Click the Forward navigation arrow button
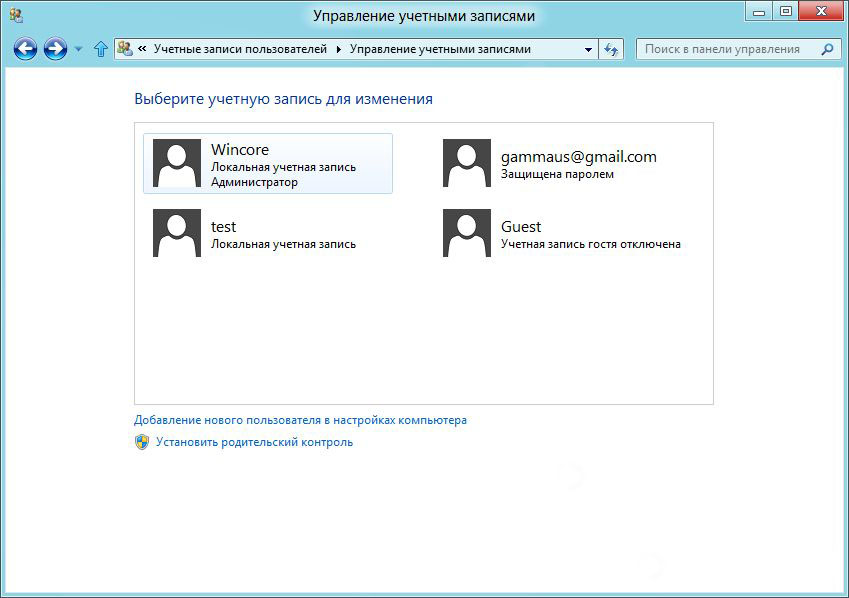Viewport: 849px width, 598px height. 55,49
